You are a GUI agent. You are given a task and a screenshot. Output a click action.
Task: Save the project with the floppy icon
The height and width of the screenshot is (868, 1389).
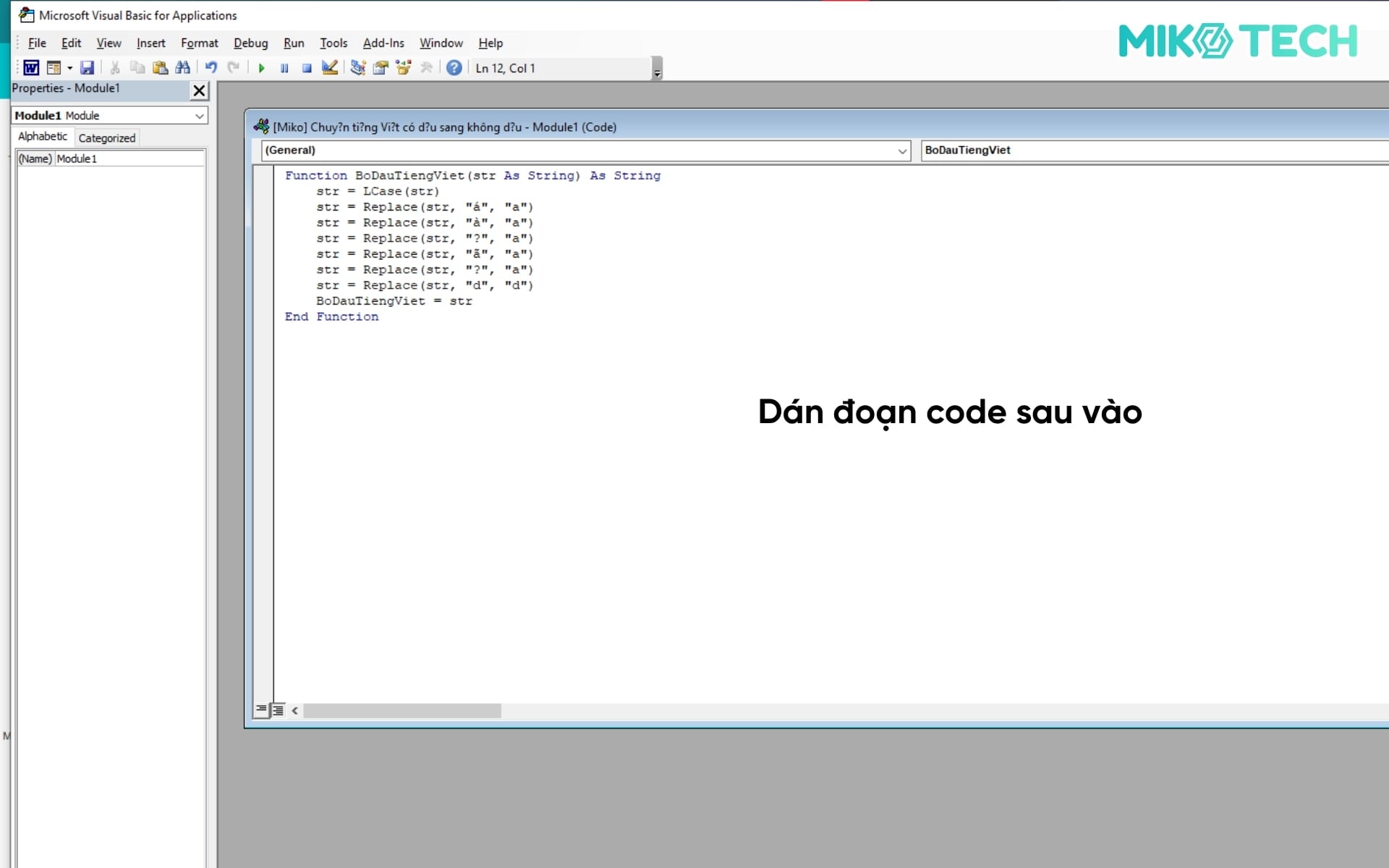tap(87, 68)
